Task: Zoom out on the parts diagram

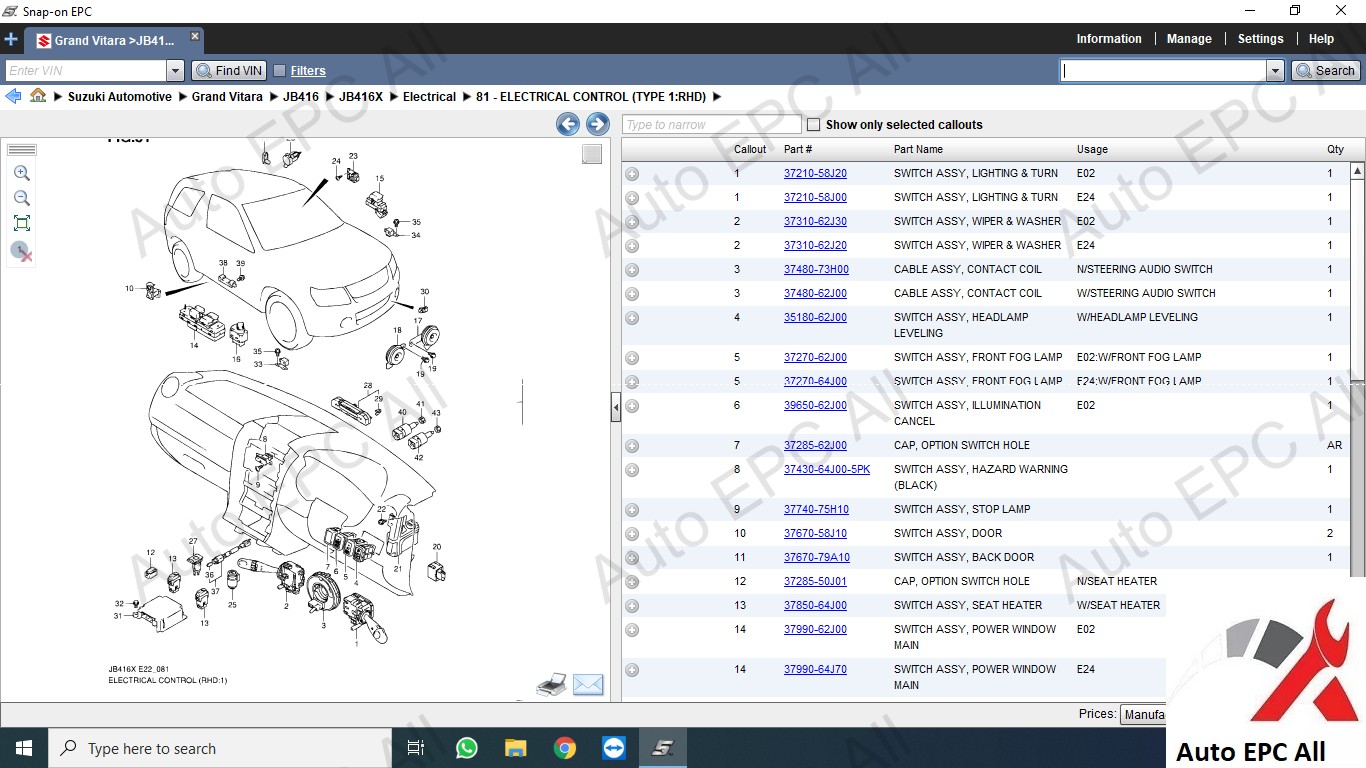Action: point(22,198)
